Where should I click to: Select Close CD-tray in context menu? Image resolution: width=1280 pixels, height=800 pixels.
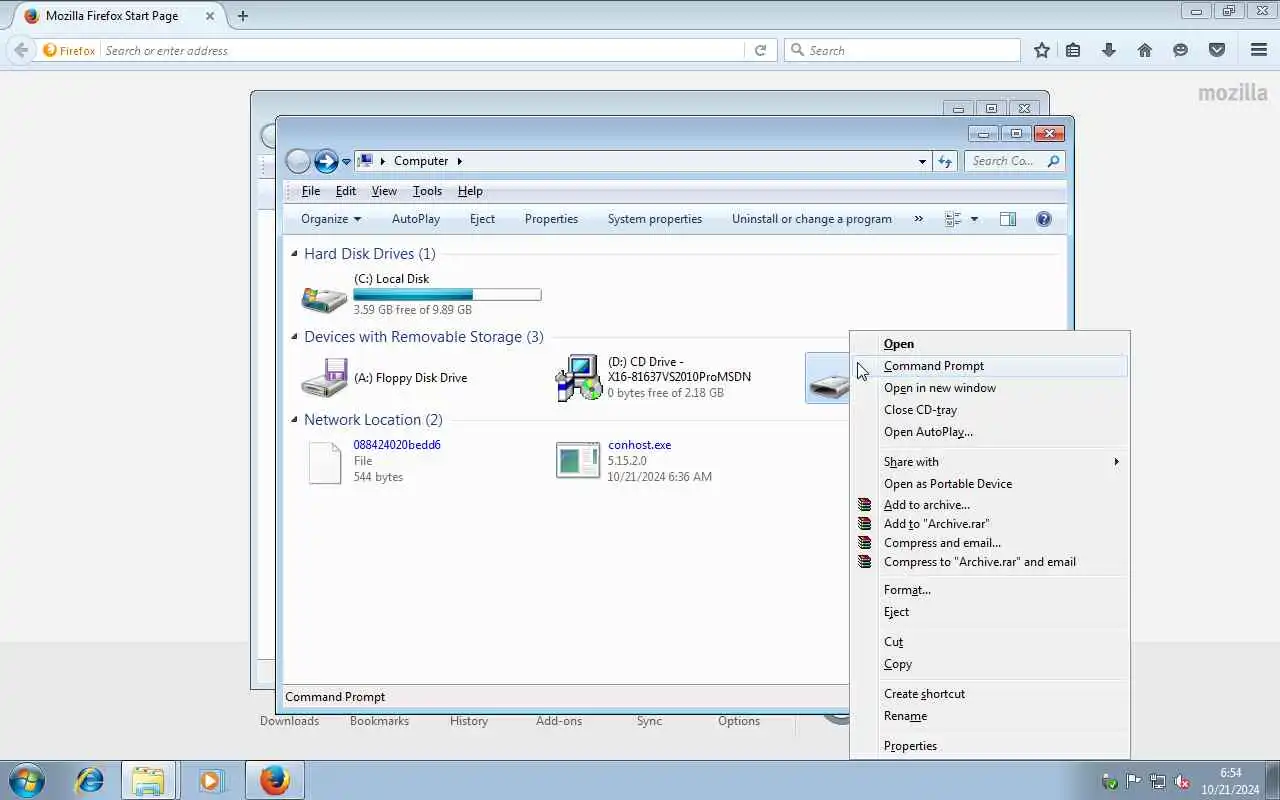point(990,410)
